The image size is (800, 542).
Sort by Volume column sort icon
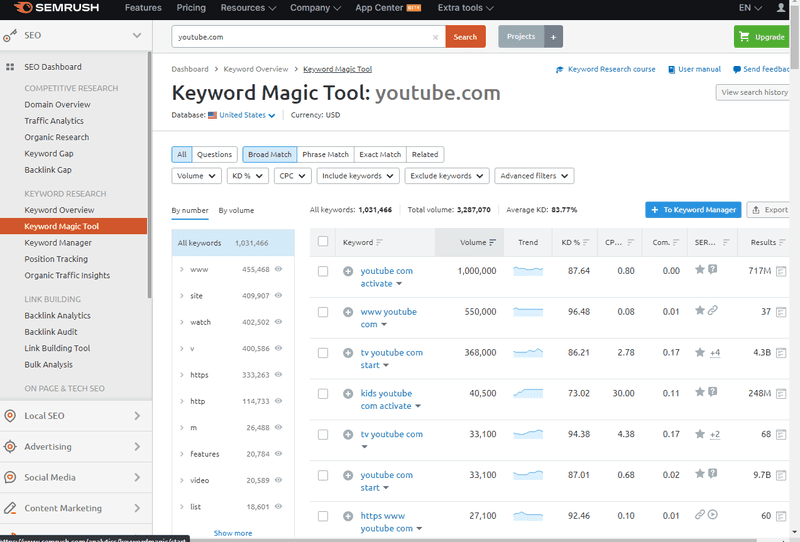[492, 242]
